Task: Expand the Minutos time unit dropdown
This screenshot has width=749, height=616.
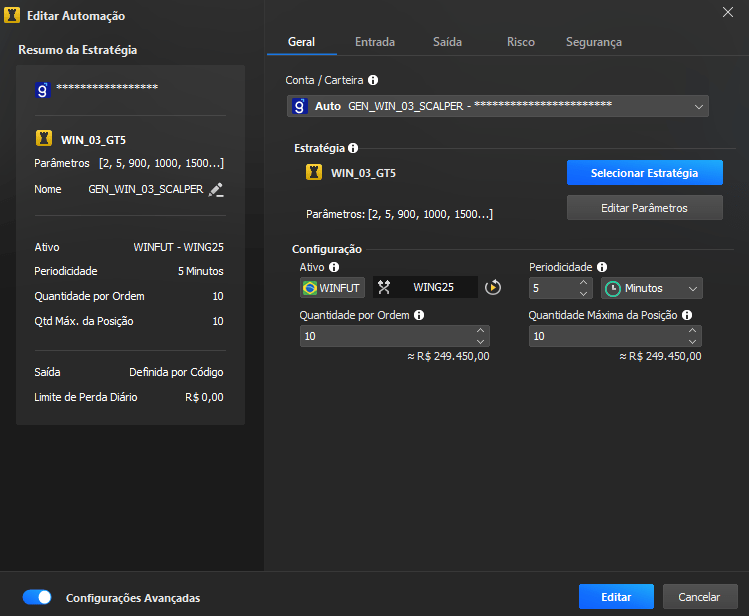Action: tap(651, 288)
